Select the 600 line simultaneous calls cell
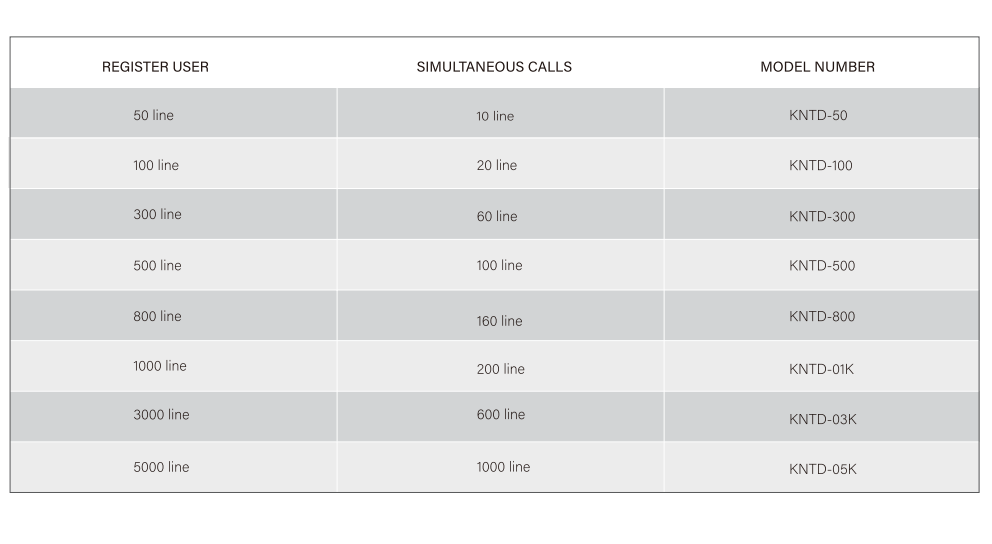 pos(500,414)
